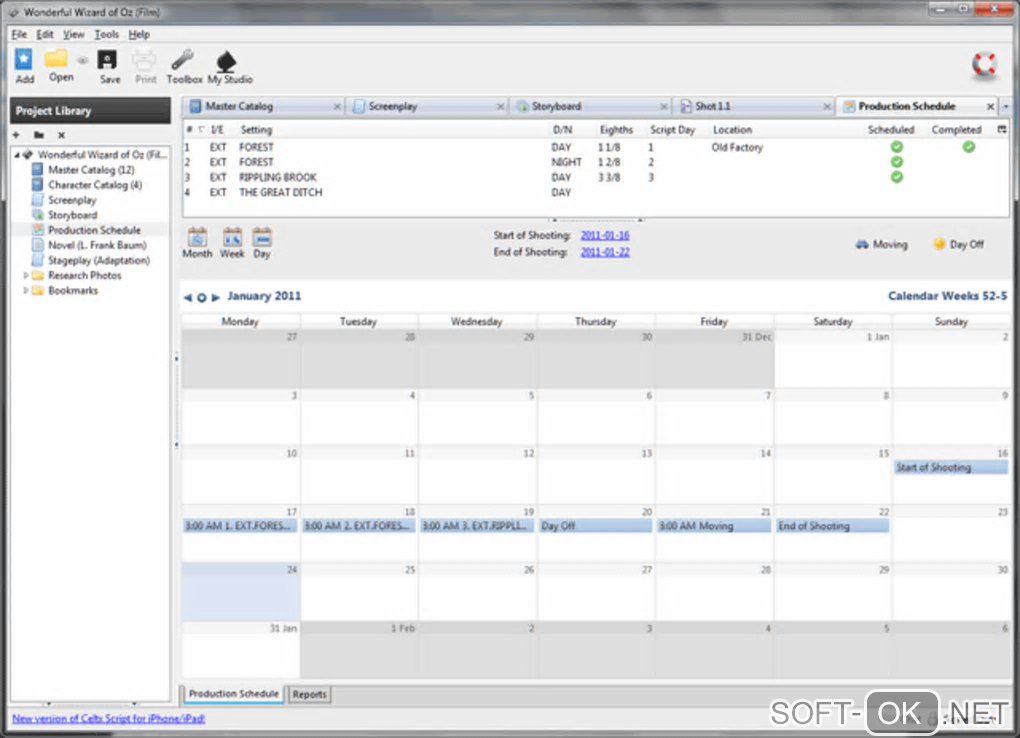This screenshot has height=738, width=1020.
Task: Select Stageplay (Adaptation) in library
Action: pyautogui.click(x=99, y=260)
